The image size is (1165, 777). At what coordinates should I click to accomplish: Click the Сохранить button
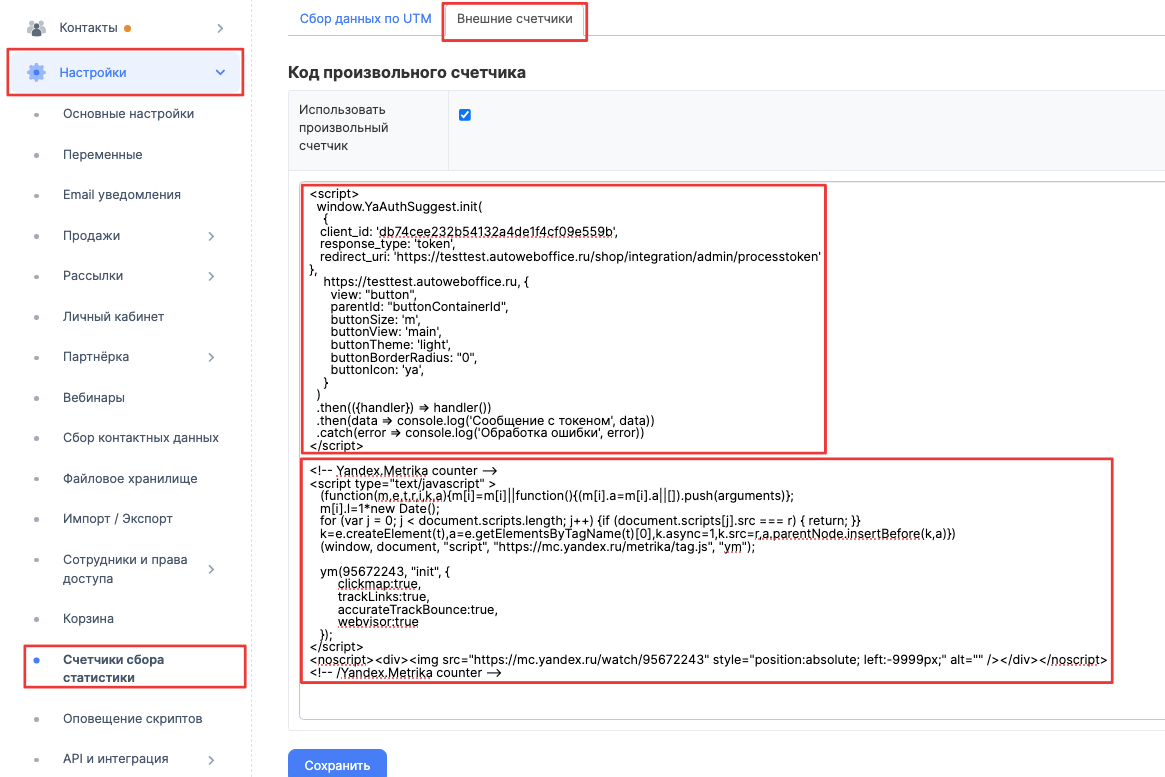(337, 764)
